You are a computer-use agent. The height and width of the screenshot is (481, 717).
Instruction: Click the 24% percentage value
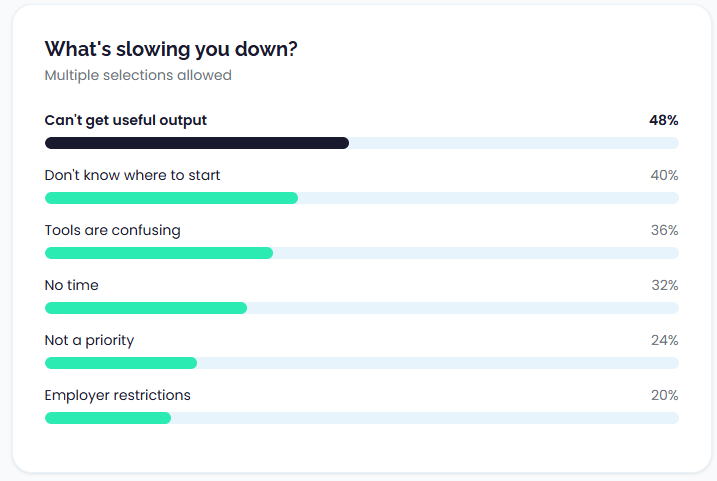tap(664, 340)
